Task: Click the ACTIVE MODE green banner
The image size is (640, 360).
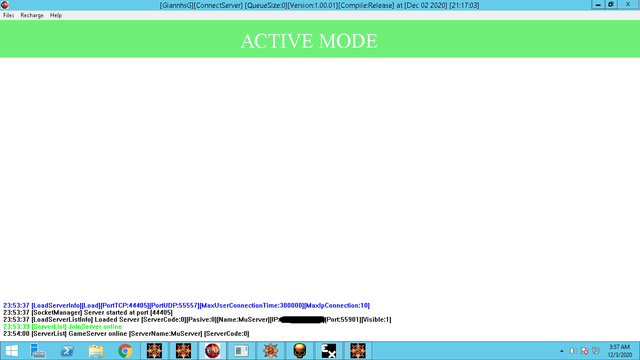Action: 320,39
